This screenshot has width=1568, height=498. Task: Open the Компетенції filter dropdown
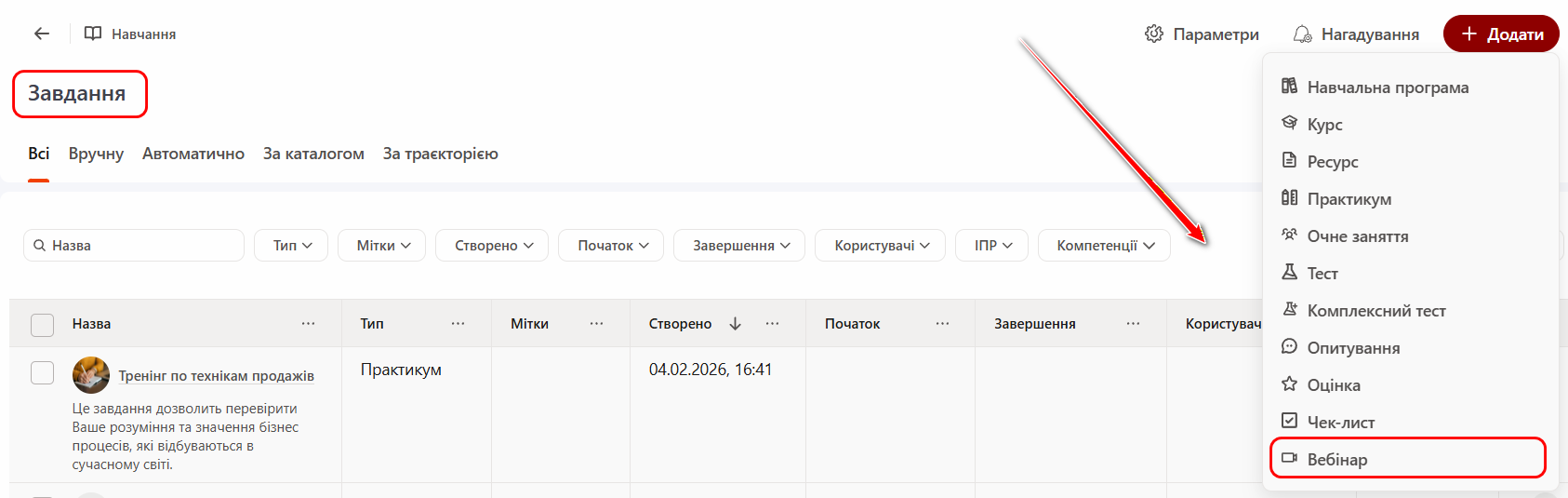tap(1104, 246)
